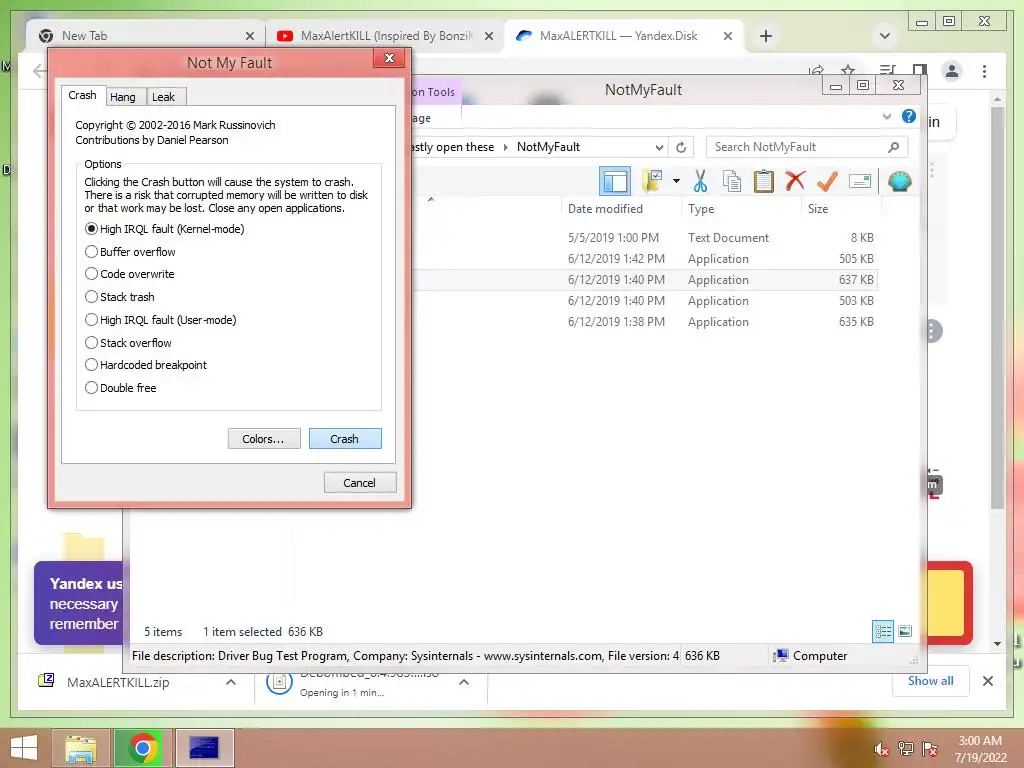Click orange checkmark Properties icon
1024x768 pixels.
pos(827,182)
